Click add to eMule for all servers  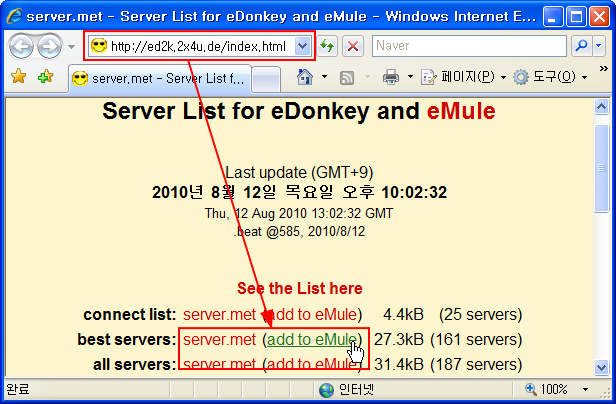[312, 365]
